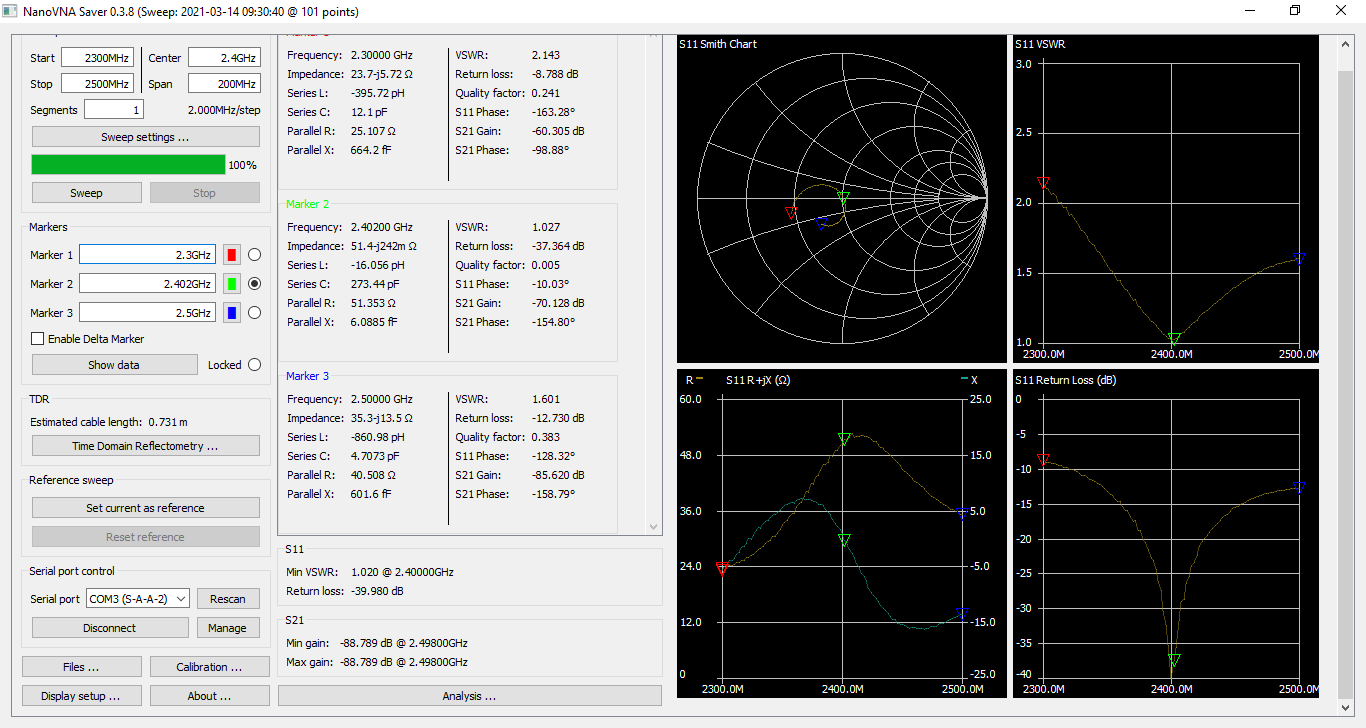This screenshot has height=728, width=1366.
Task: Open the Calibration window
Action: tap(209, 667)
